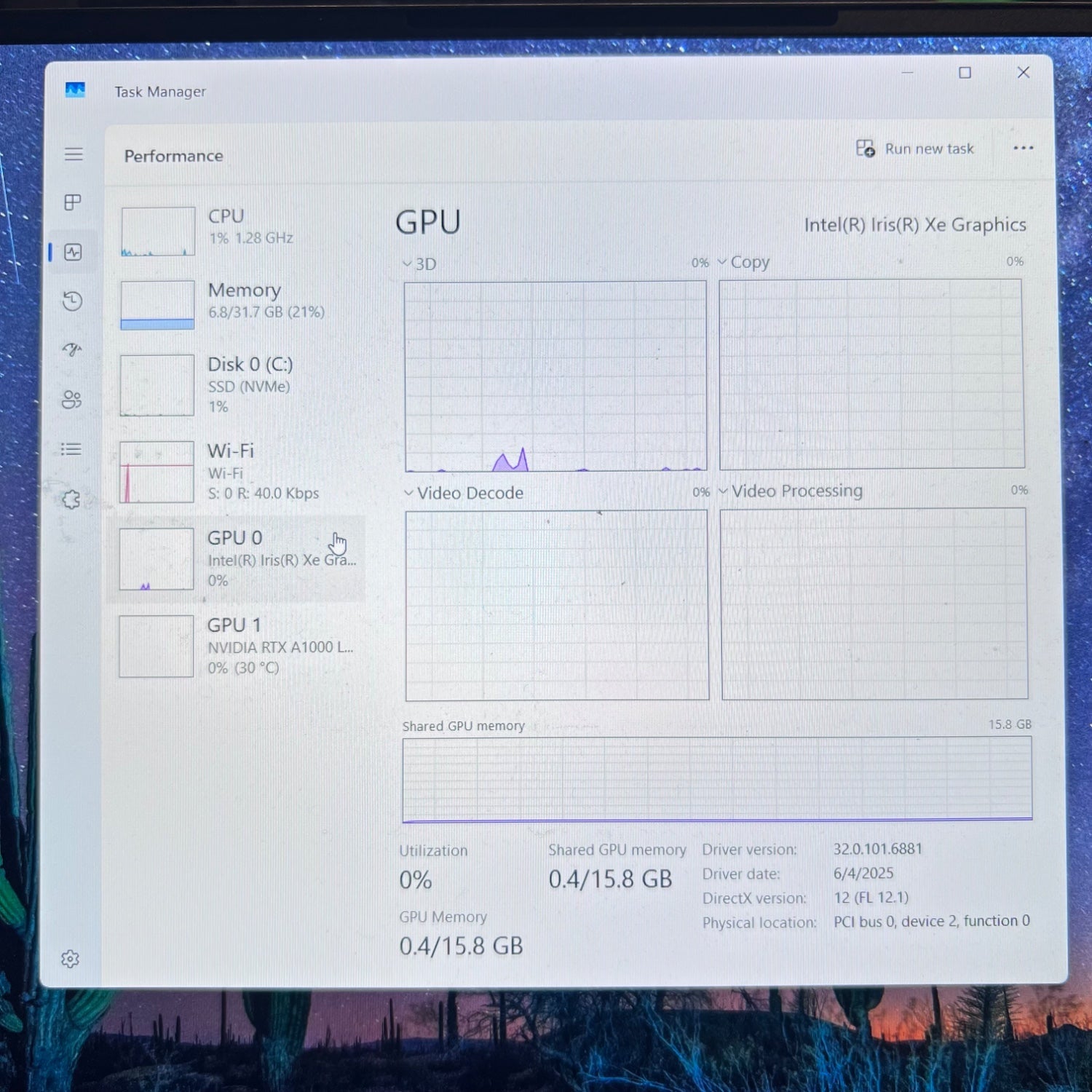1092x1092 pixels.
Task: Expand the 3D engine dropdown
Action: pos(420,264)
